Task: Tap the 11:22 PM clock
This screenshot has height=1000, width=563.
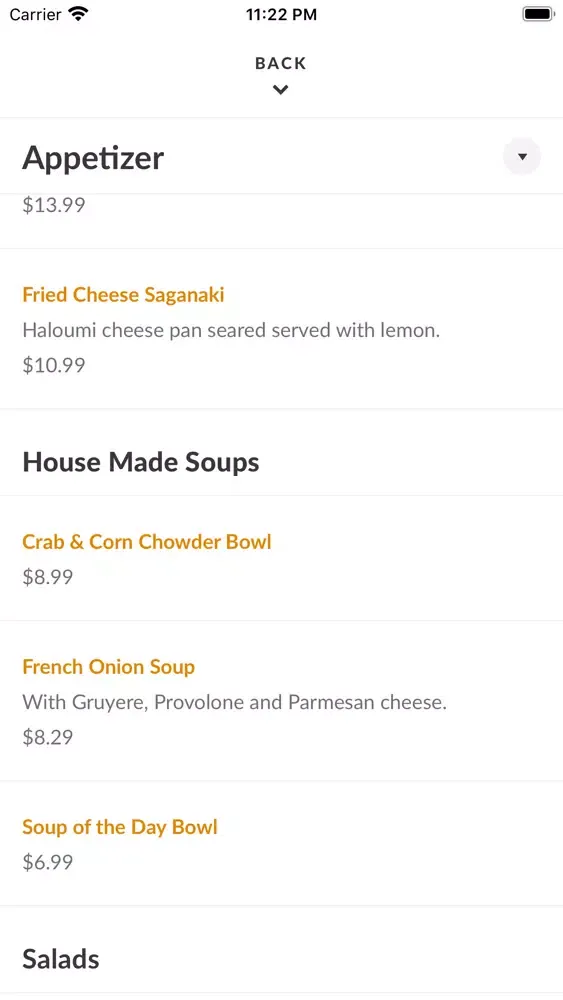Action: tap(281, 14)
